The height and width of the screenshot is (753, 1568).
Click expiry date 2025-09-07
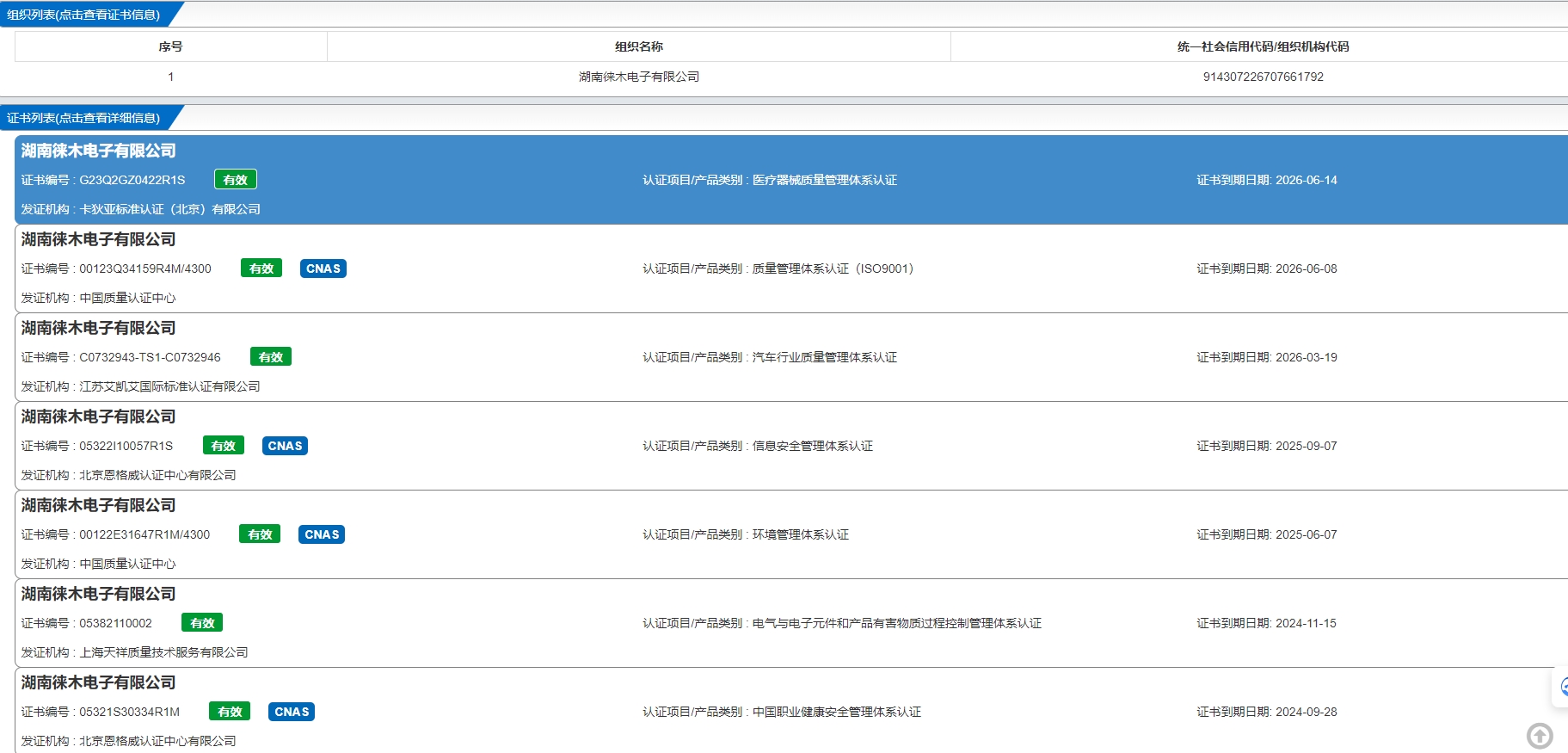(x=1307, y=446)
